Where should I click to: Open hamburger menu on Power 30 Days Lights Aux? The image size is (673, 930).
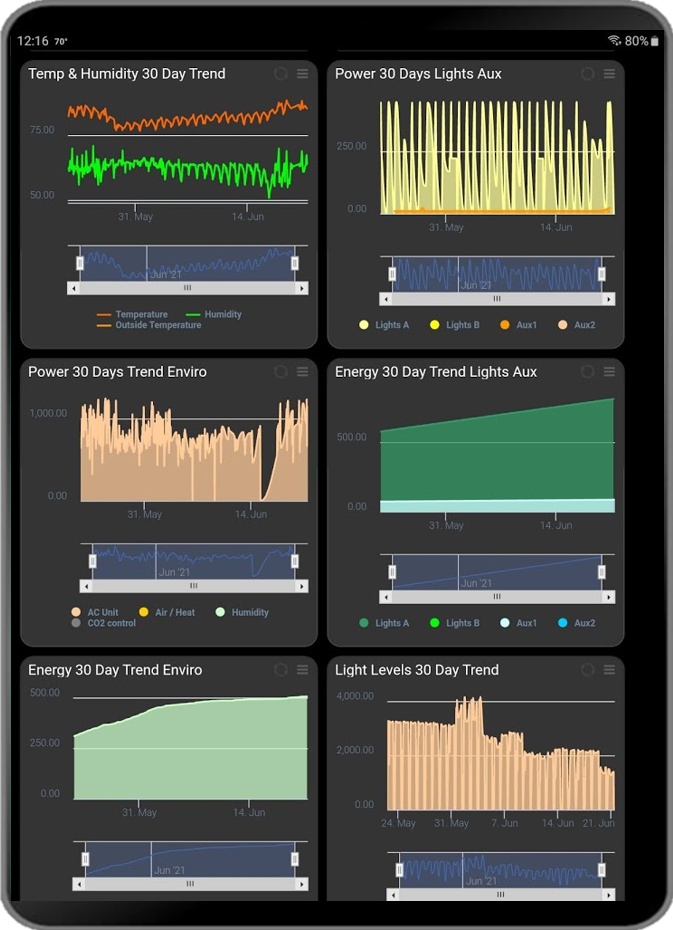click(609, 74)
